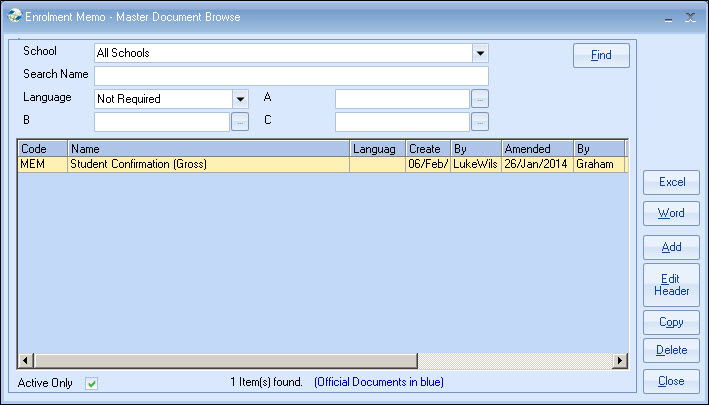Copy the selected document
Image resolution: width=709 pixels, height=405 pixels.
[671, 322]
